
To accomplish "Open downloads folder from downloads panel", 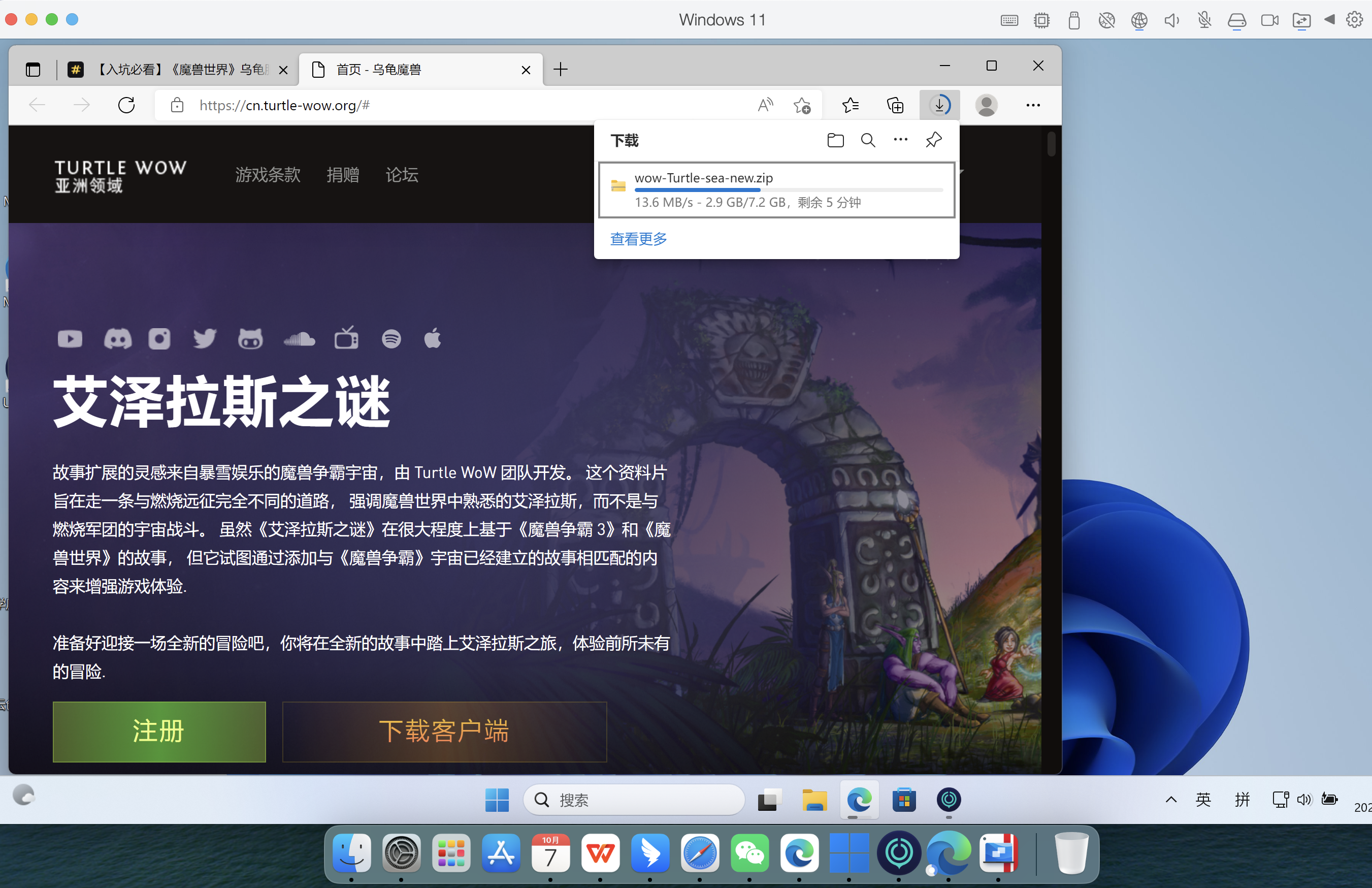I will tap(835, 140).
